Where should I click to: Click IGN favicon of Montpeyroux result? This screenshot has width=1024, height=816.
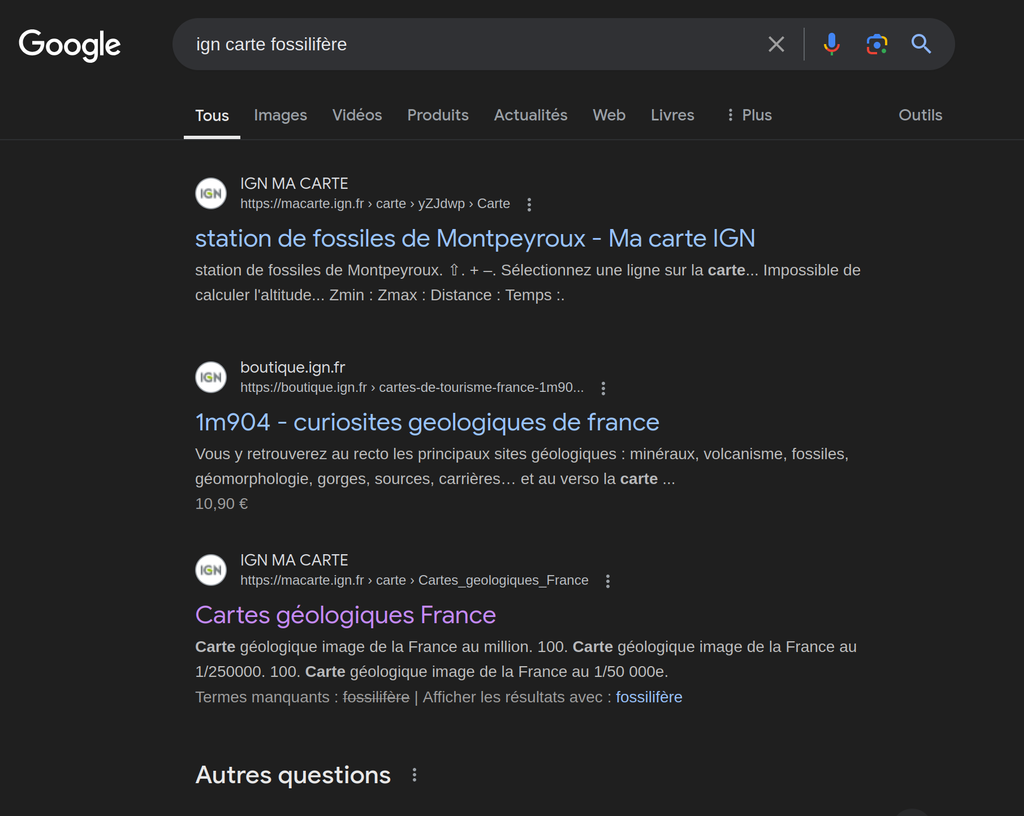click(211, 193)
